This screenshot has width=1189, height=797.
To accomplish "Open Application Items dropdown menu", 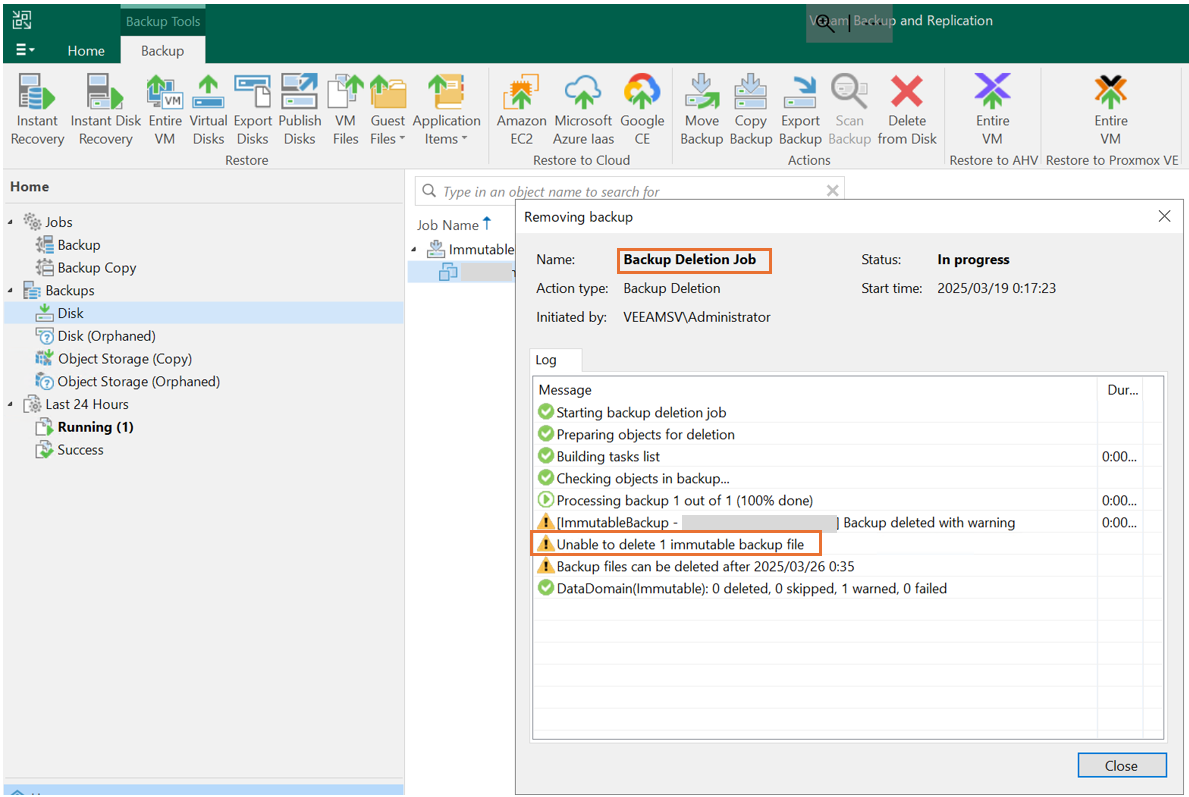I will point(447,110).
